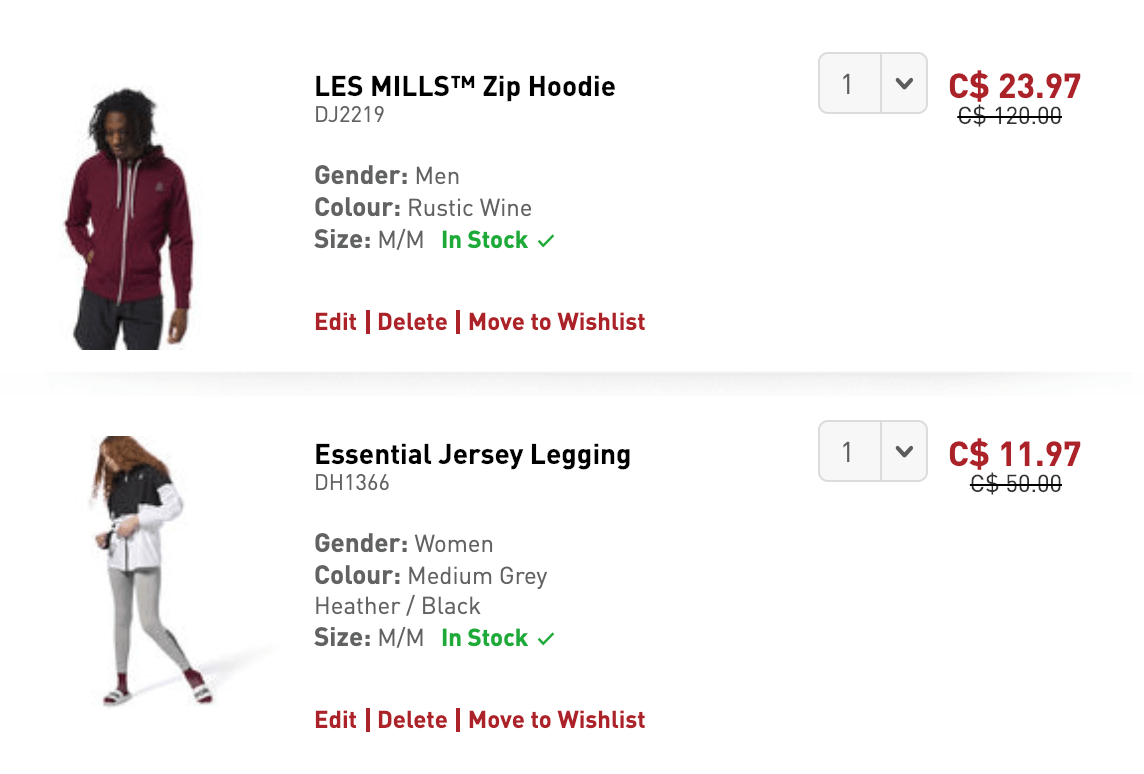Open the Essential Jersey Legging product image
Viewport: 1144px width, 774px height.
151,570
